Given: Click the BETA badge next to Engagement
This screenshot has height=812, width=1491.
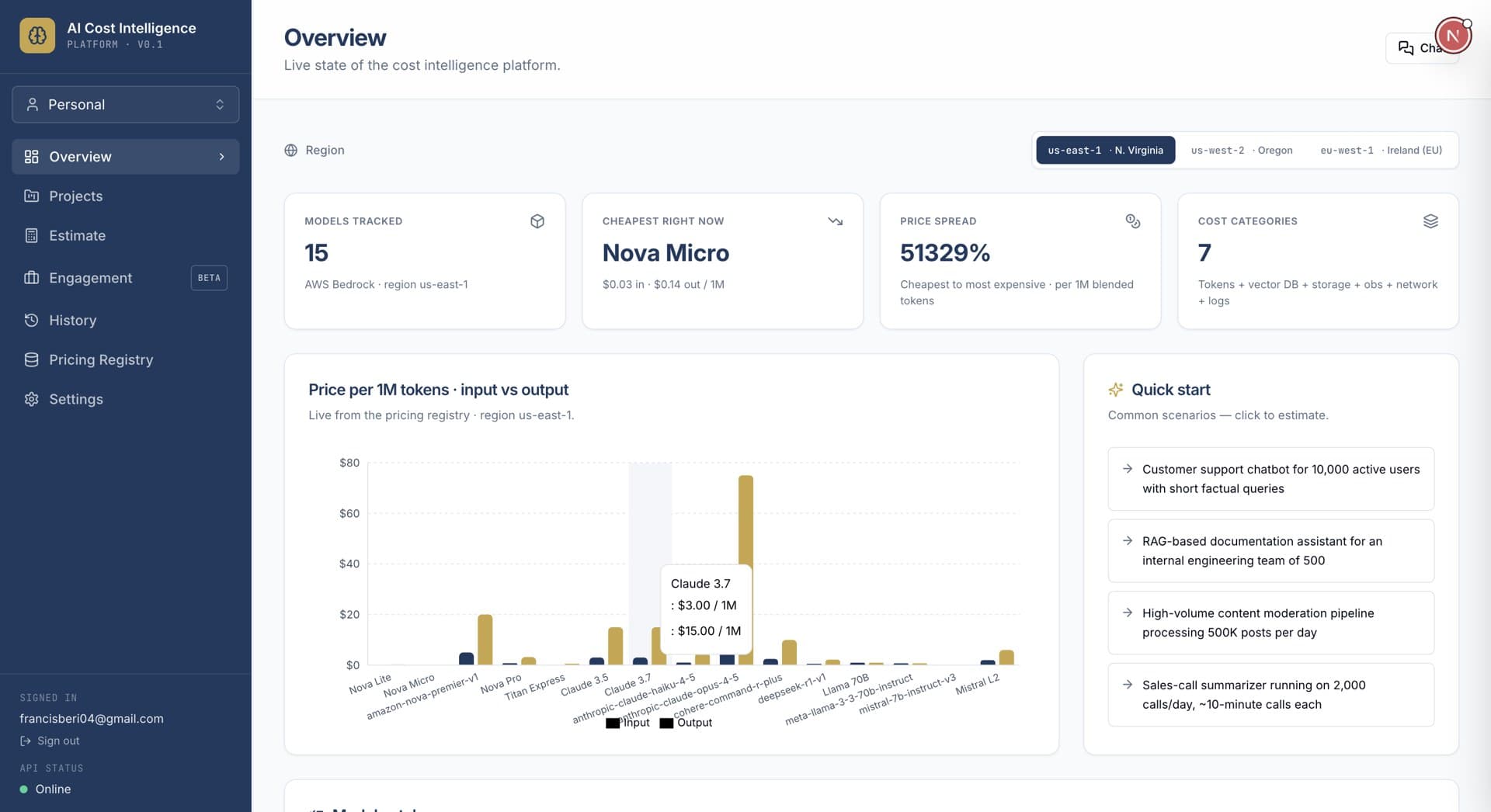Looking at the screenshot, I should (209, 278).
